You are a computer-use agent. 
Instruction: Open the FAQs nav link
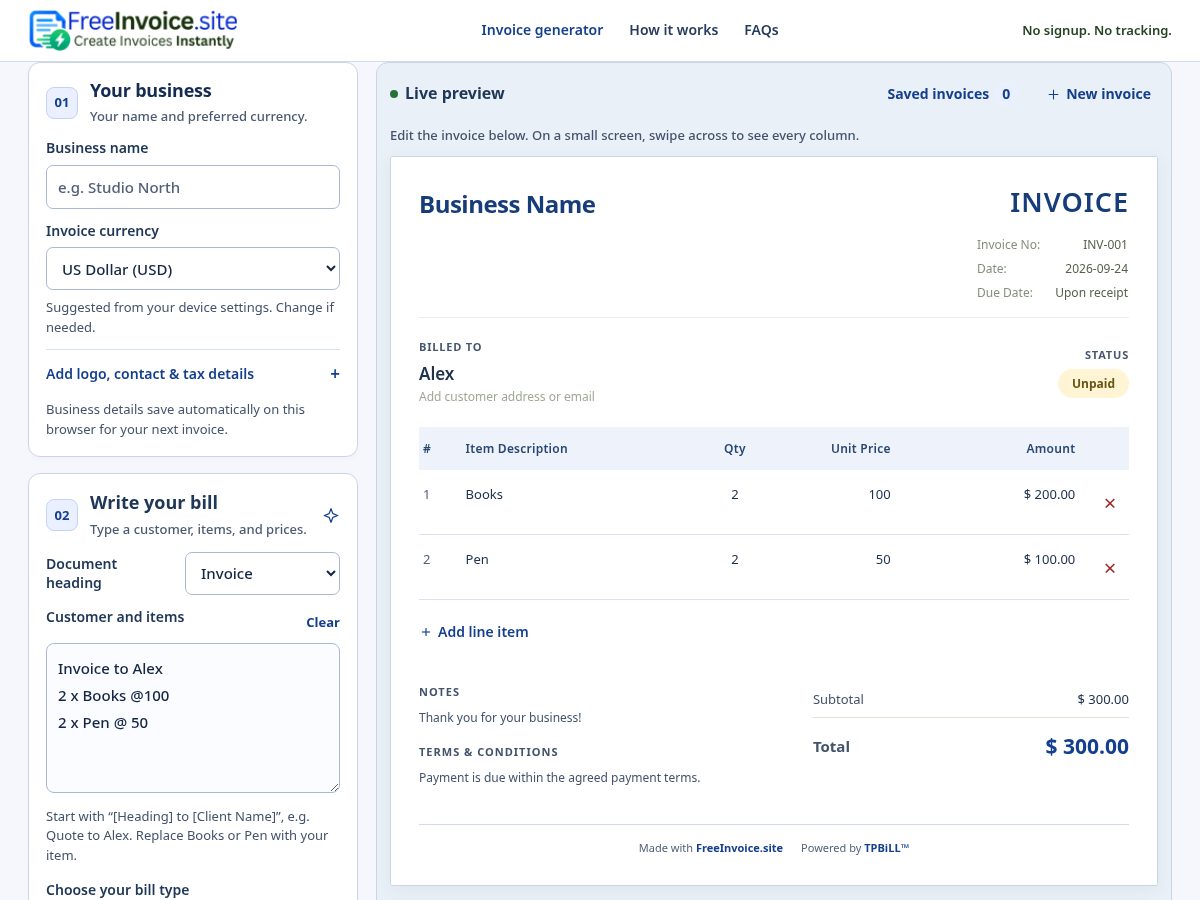pyautogui.click(x=761, y=30)
